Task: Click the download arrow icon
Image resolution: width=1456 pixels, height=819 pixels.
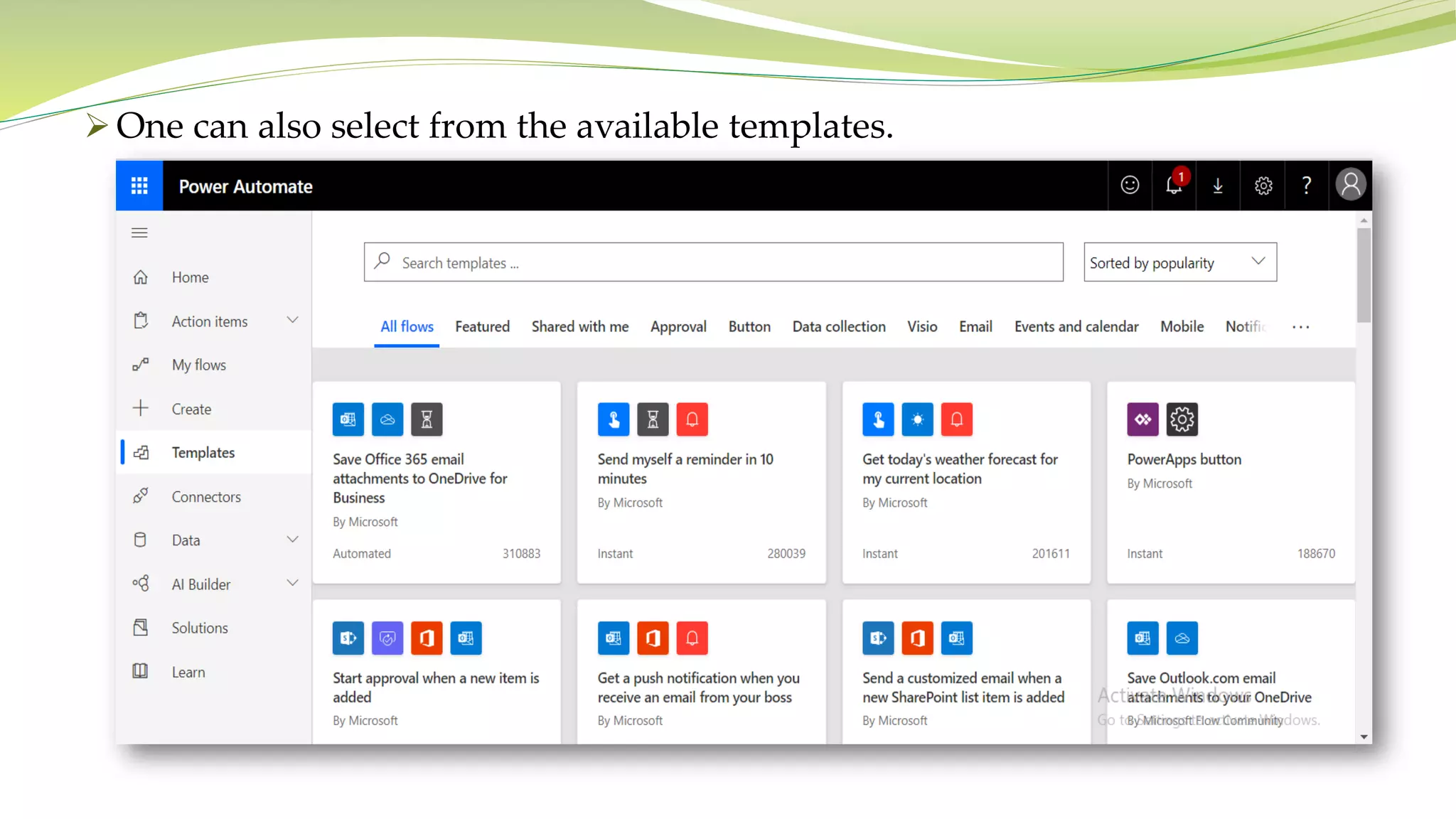Action: 1218,186
